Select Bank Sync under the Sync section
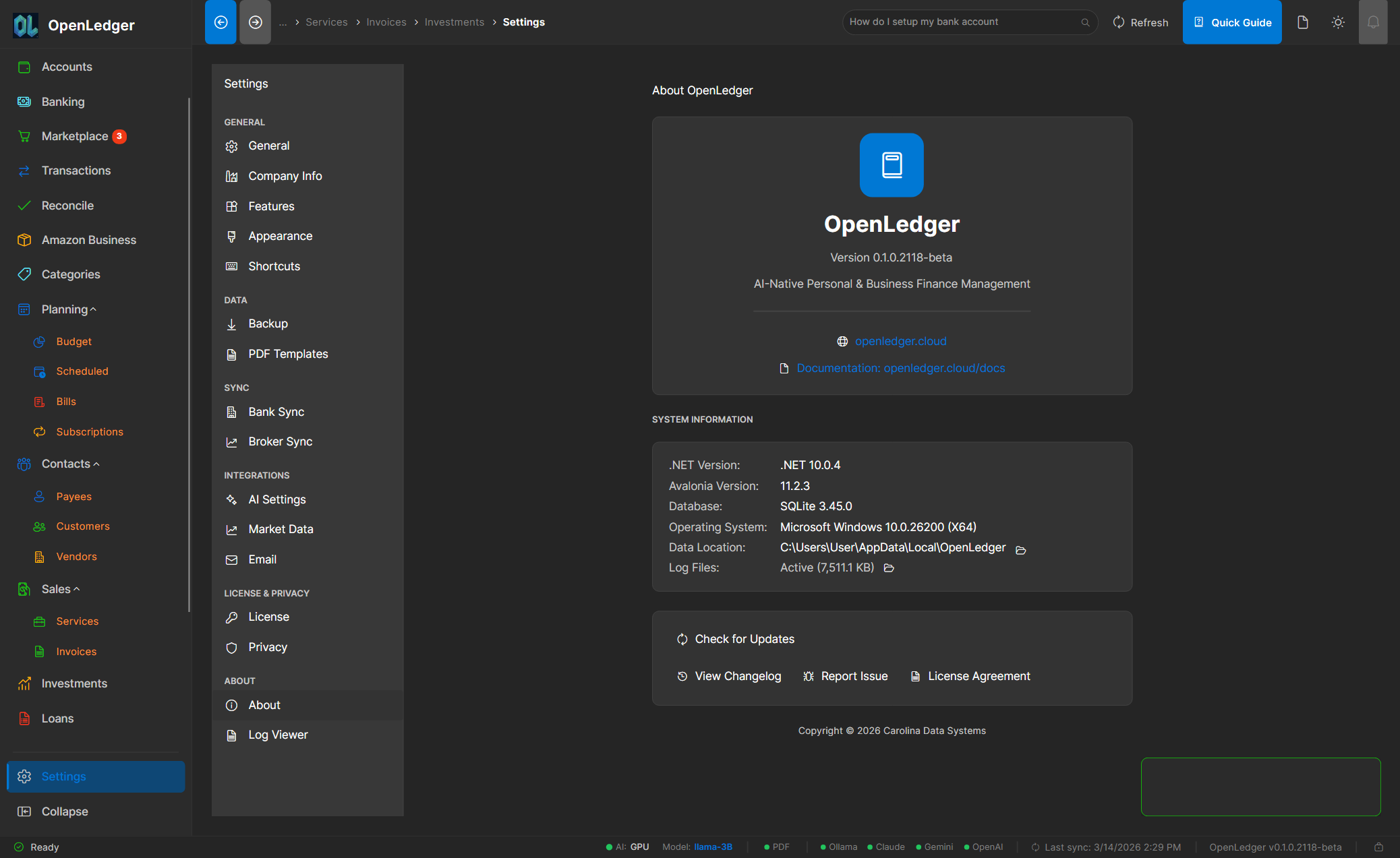1400x858 pixels. [276, 412]
